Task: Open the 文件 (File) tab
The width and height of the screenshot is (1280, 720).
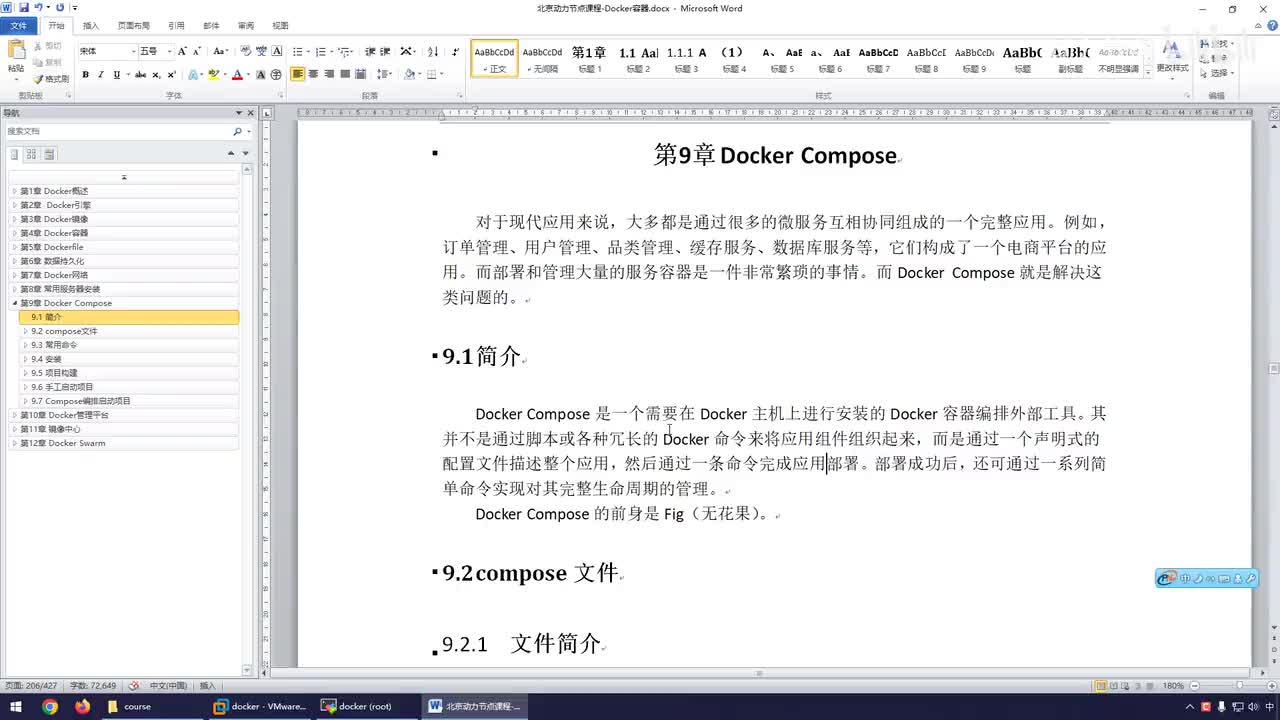Action: 18,25
